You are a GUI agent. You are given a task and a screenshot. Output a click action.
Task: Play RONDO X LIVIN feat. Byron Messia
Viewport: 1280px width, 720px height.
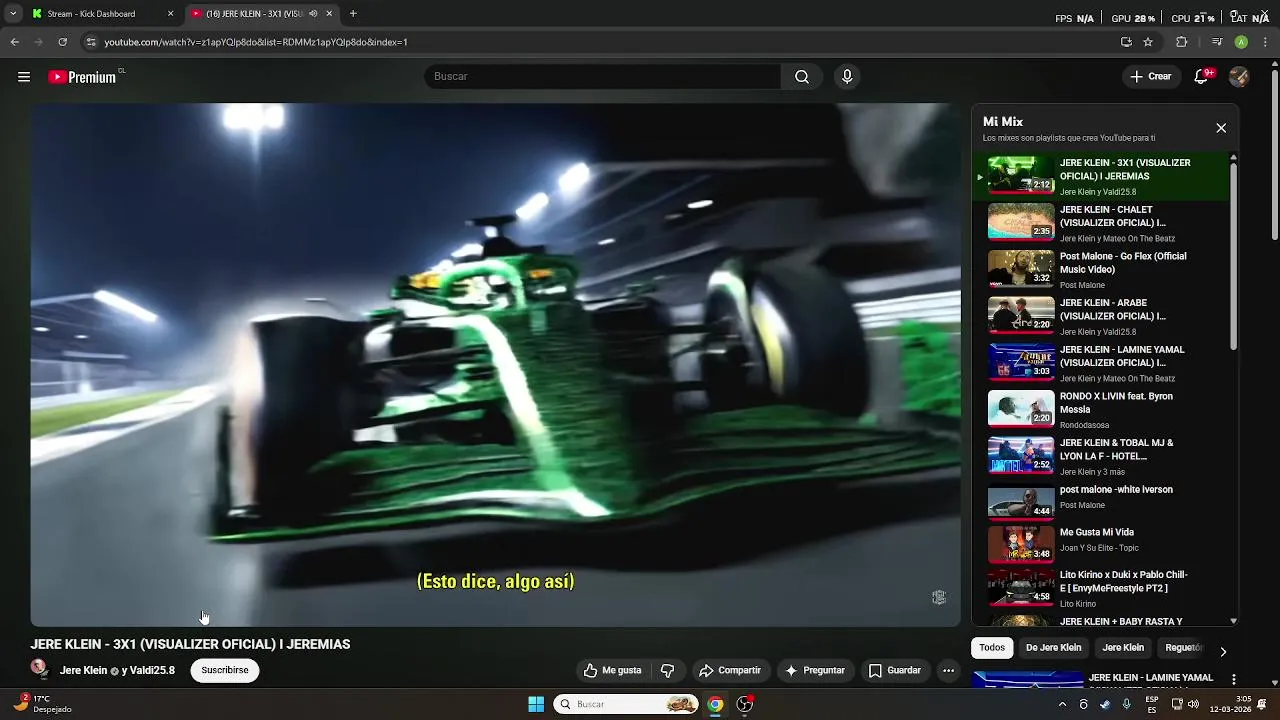tap(1100, 410)
